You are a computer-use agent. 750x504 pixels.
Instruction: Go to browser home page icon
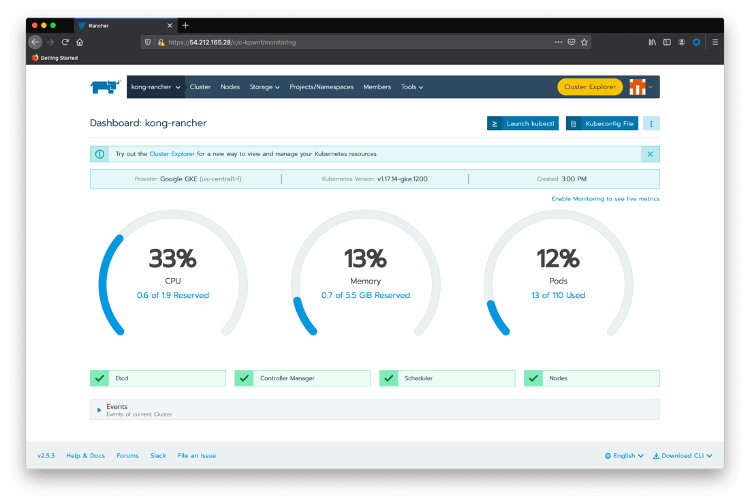pyautogui.click(x=80, y=42)
